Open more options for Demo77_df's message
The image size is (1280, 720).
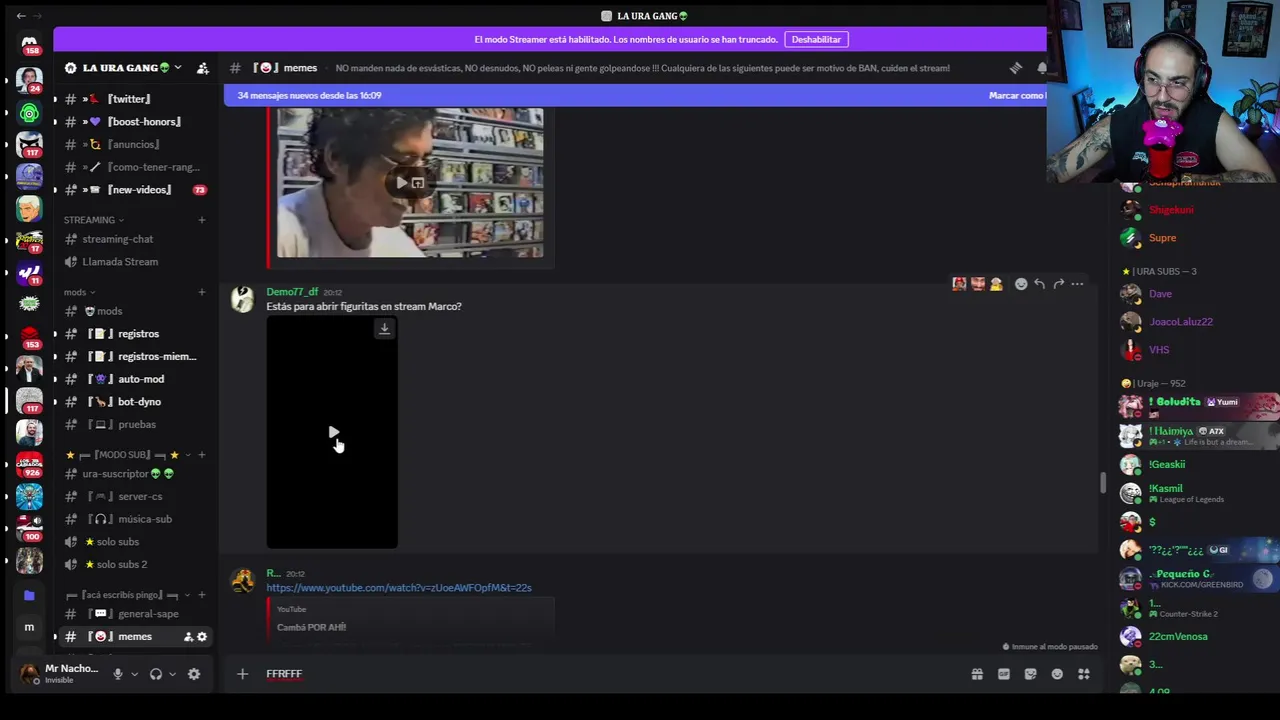1077,284
